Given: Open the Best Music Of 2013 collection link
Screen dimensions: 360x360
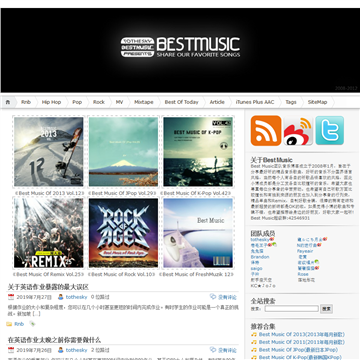Looking at the screenshot, I should (302, 334).
